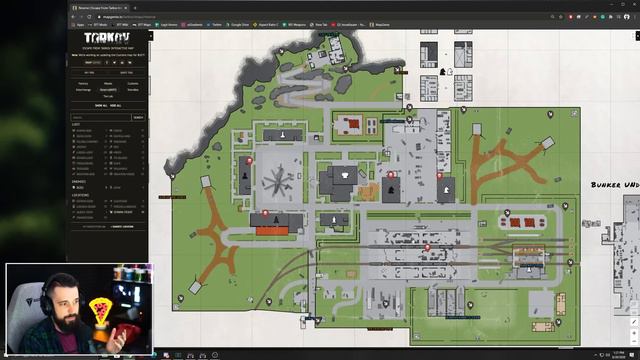
Task: Click the black marker above the red barracks tents
Action: pos(507,213)
